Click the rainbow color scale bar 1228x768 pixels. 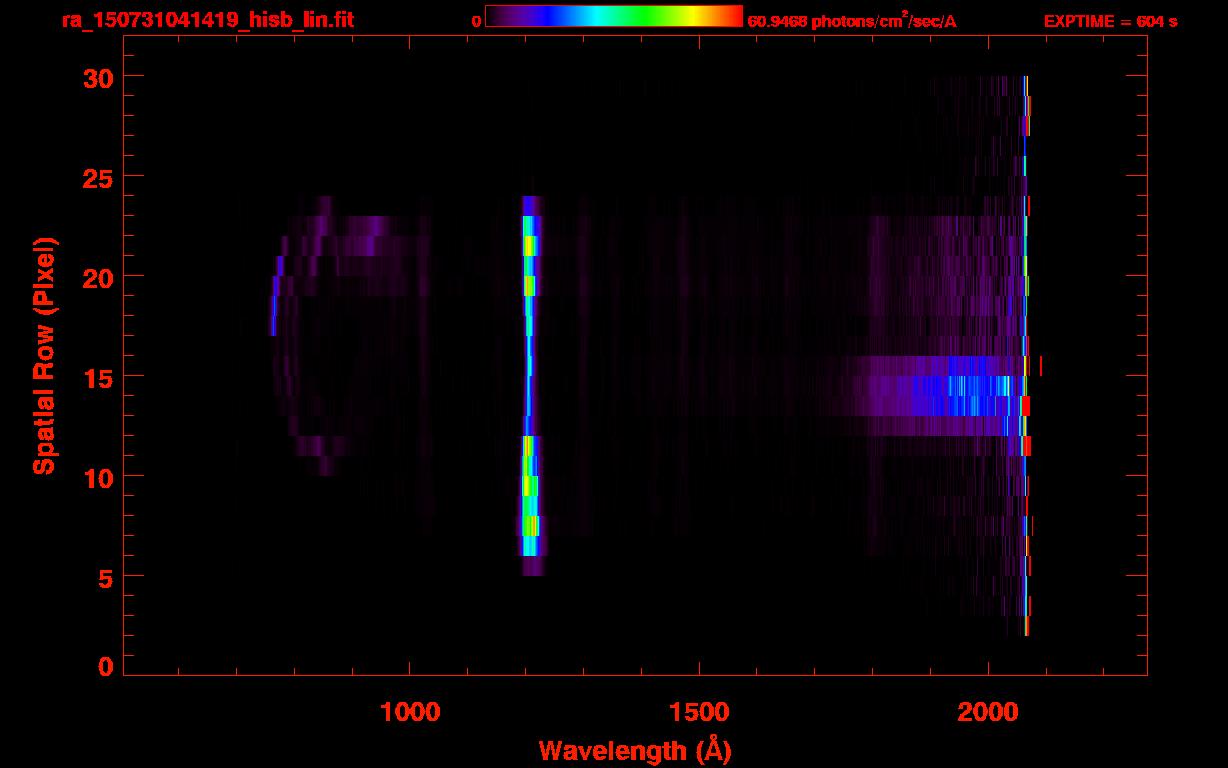click(614, 17)
